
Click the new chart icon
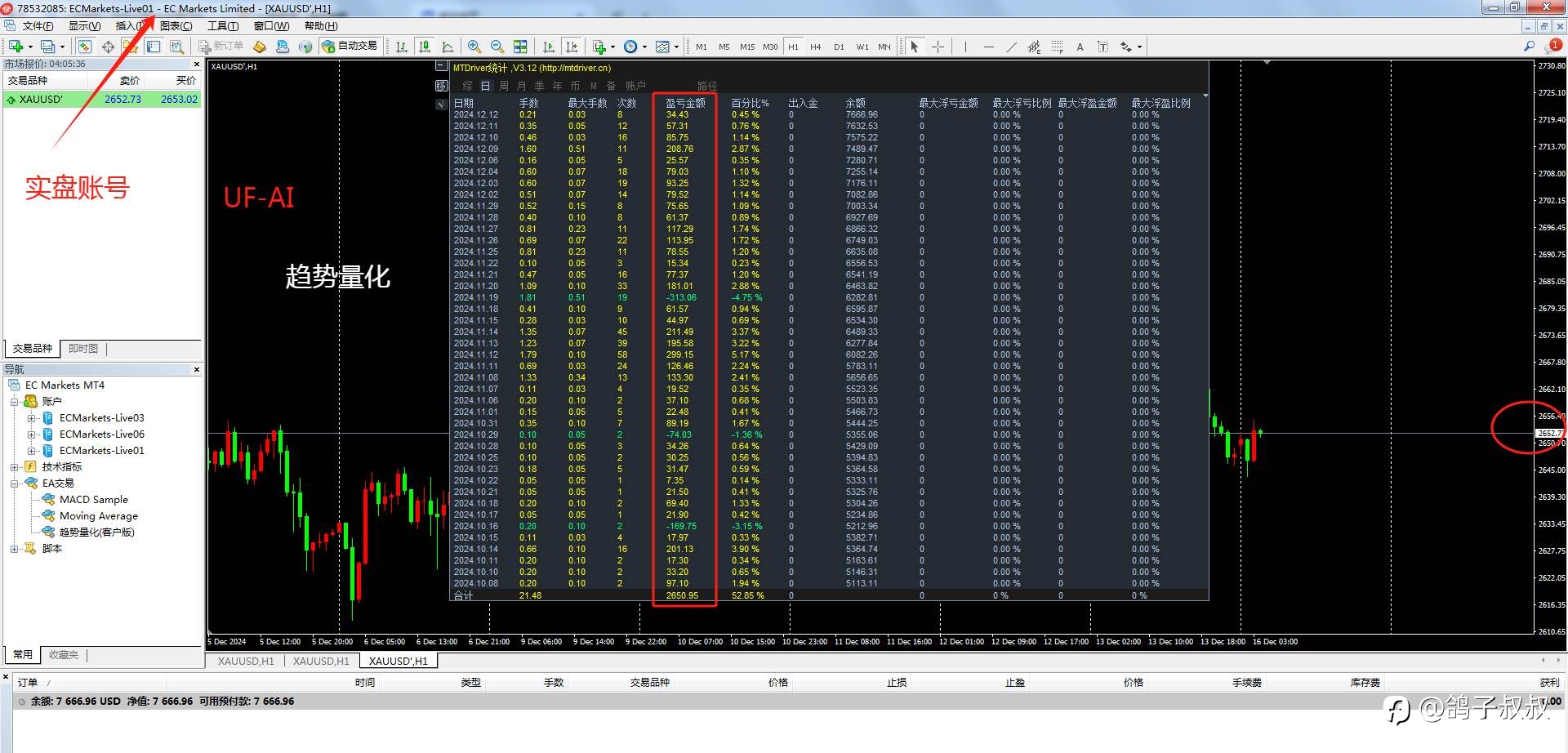click(16, 47)
